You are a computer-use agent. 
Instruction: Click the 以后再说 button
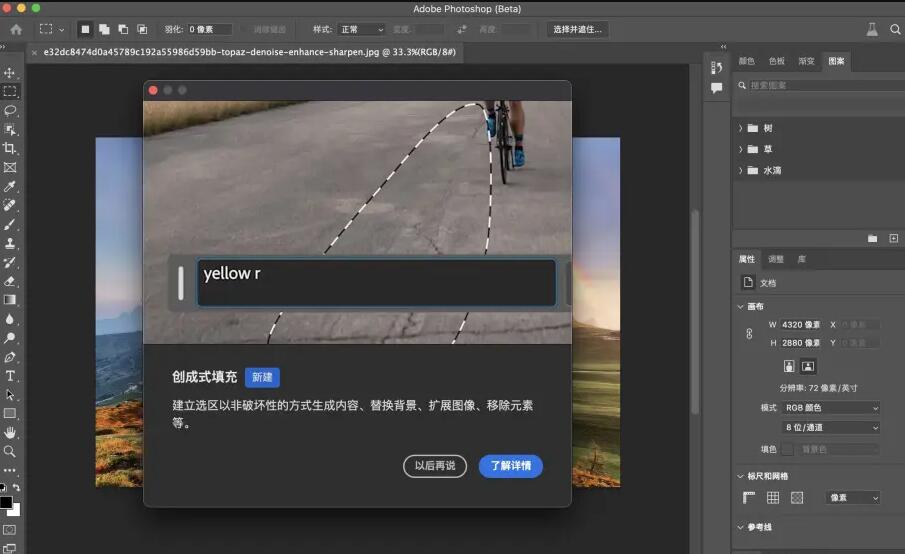coord(435,466)
